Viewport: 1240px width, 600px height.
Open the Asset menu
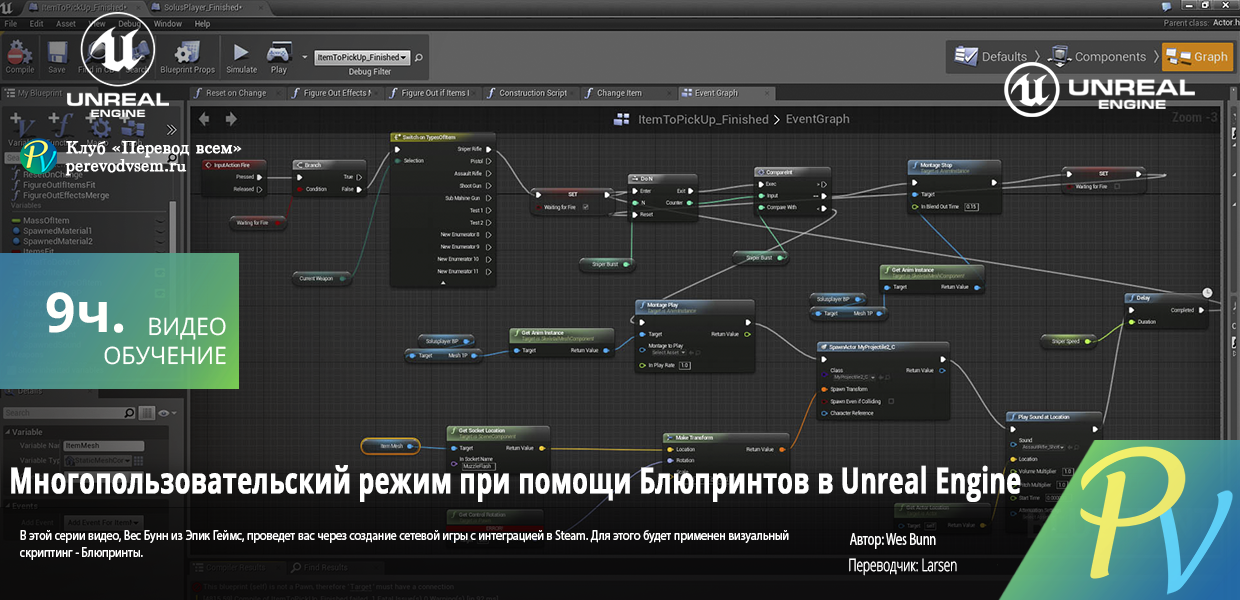click(x=66, y=23)
